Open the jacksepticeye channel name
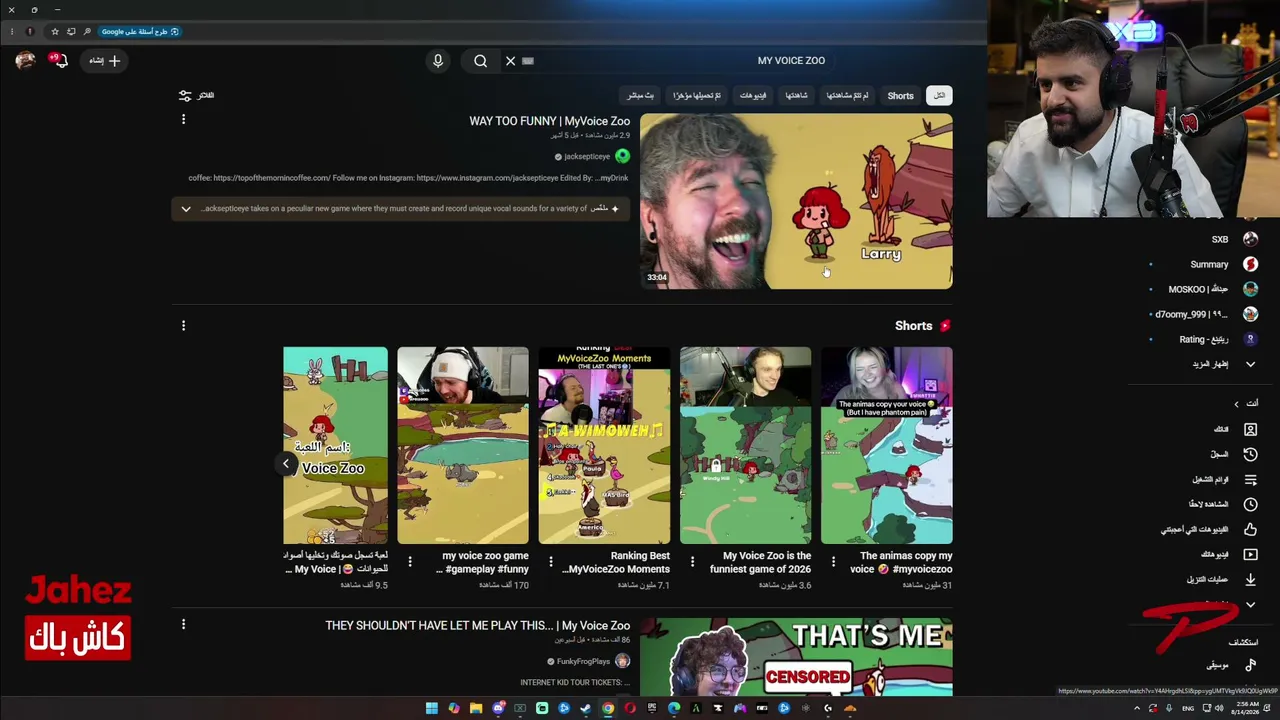 [586, 157]
